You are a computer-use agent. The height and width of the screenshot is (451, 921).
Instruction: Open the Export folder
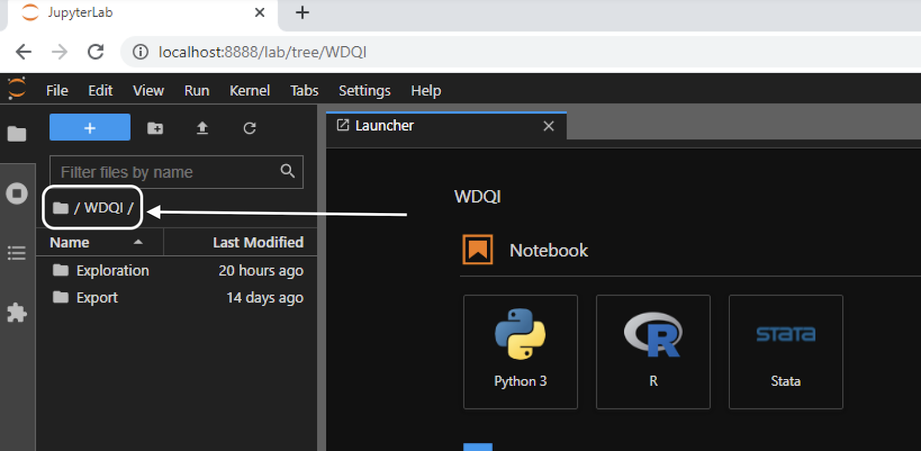[96, 298]
